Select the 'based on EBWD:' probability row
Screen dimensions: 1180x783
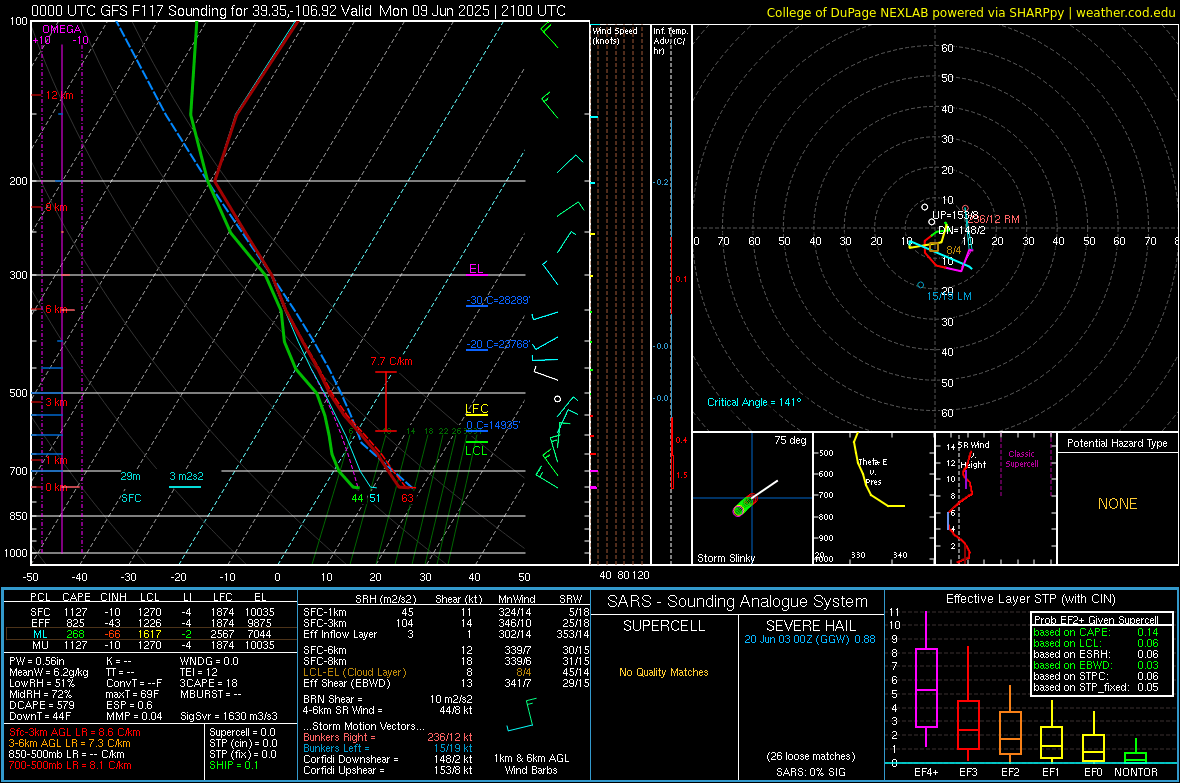tap(1096, 665)
